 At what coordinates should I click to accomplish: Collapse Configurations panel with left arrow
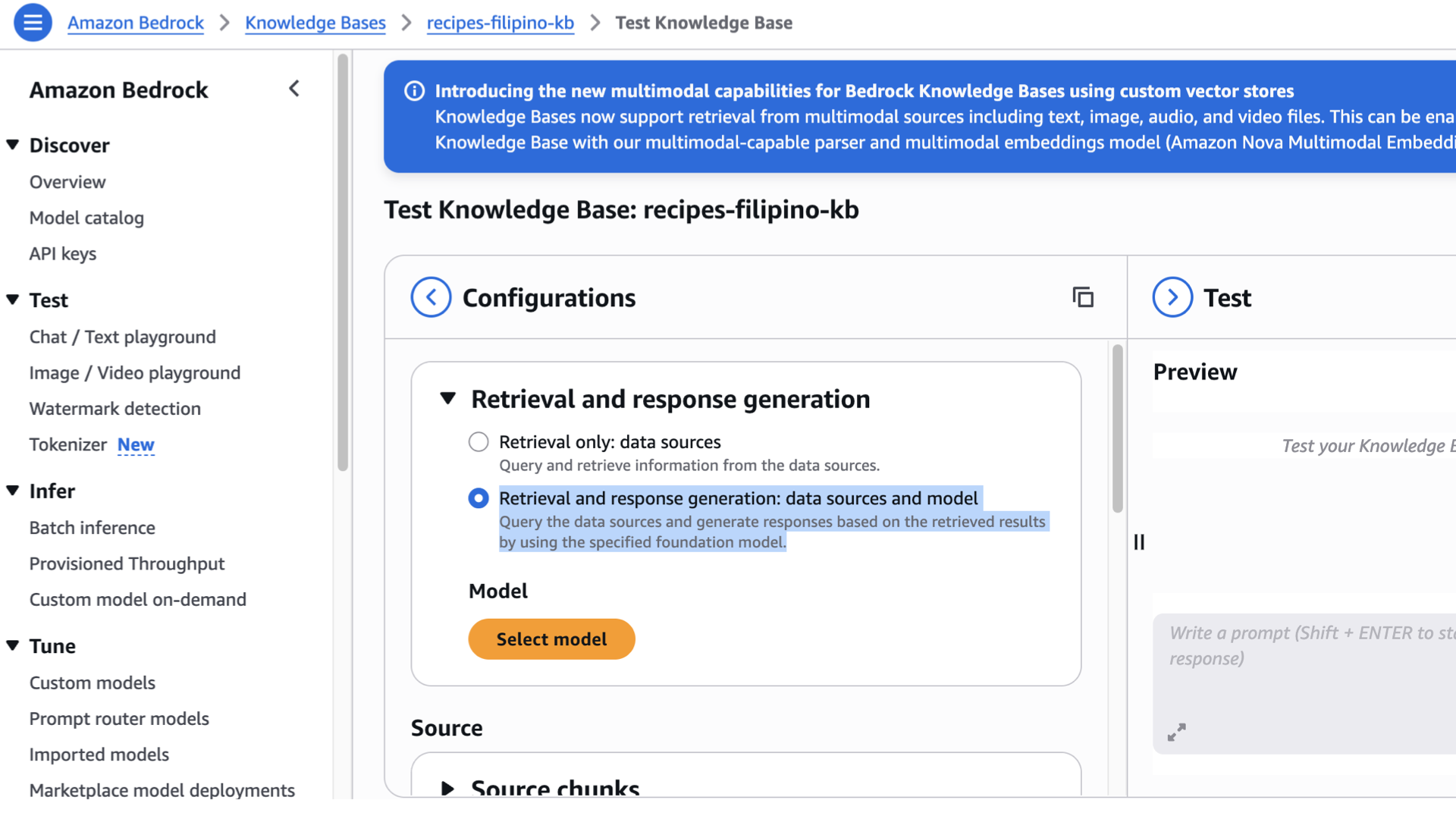[x=431, y=297]
